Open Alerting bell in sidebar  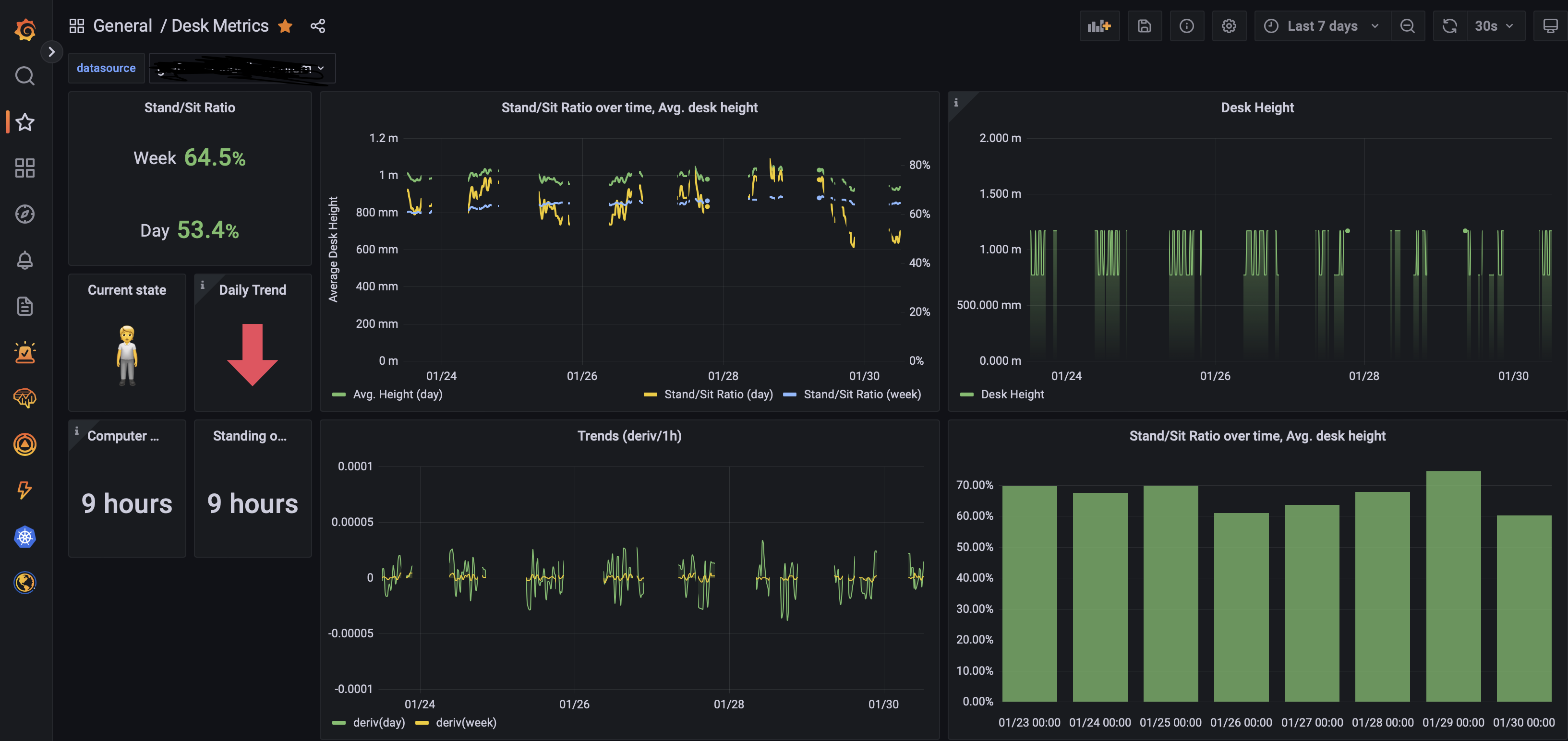click(x=25, y=261)
